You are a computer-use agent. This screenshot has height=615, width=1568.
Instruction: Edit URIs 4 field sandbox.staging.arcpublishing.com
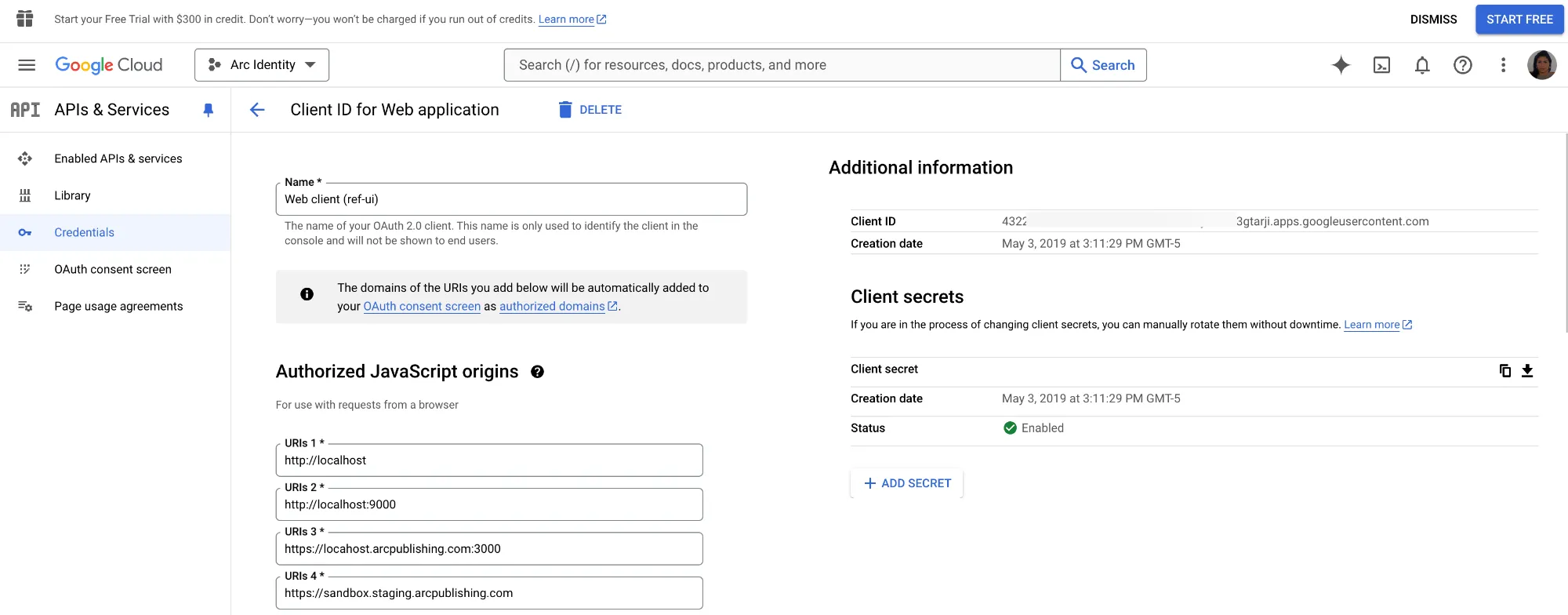489,593
